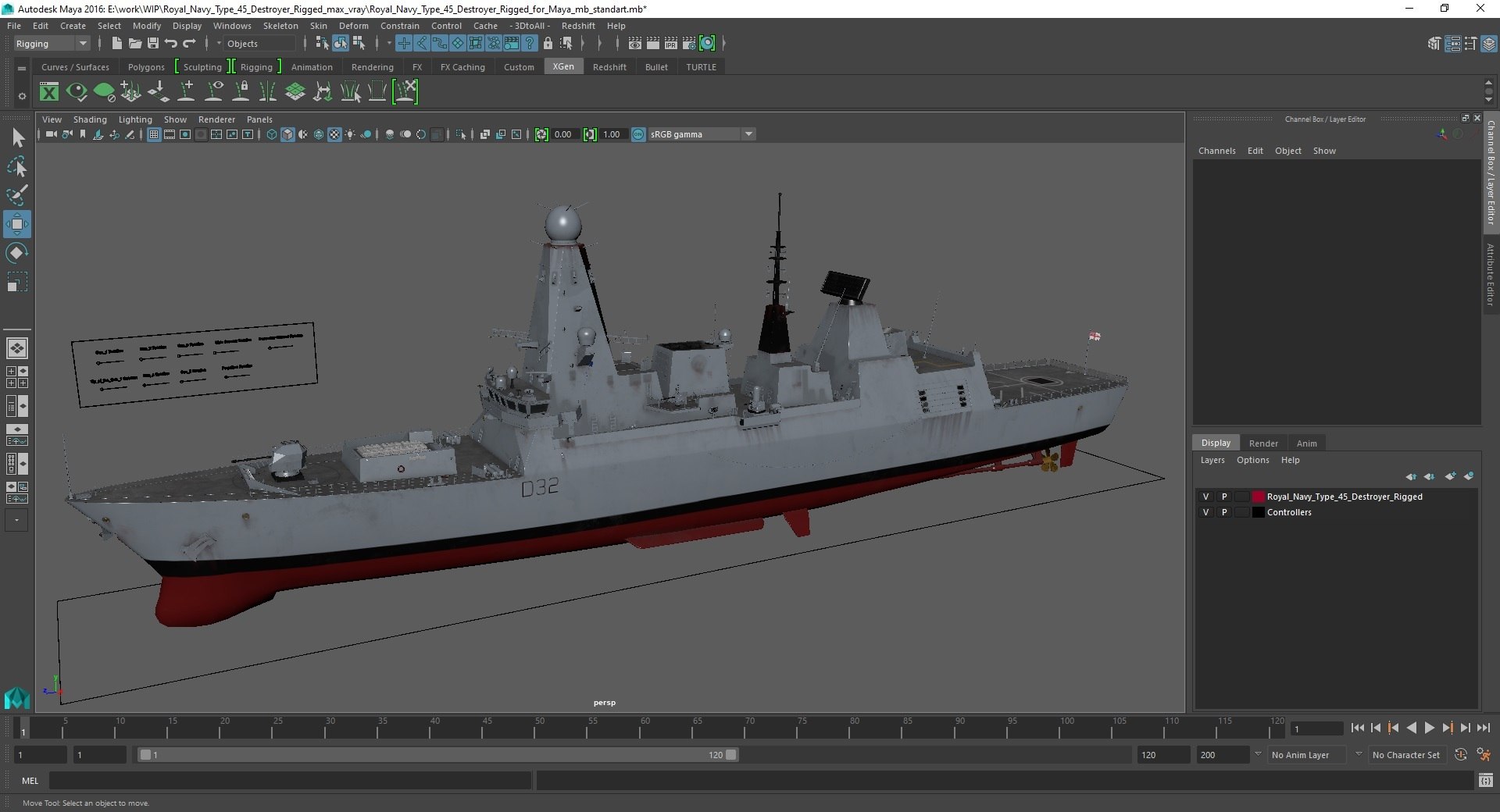Image resolution: width=1500 pixels, height=812 pixels.
Task: Open the viewport Shading menu
Action: pyautogui.click(x=90, y=119)
